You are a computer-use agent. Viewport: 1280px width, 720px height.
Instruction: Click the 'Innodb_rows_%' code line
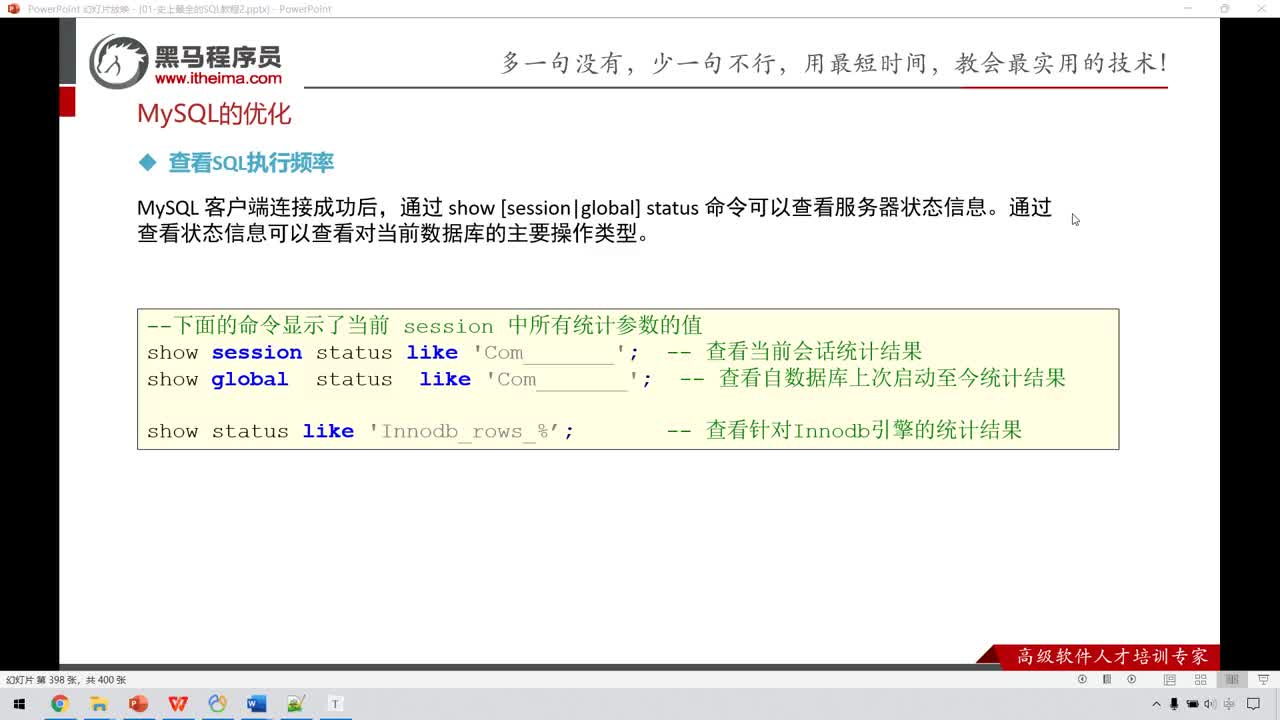[361, 431]
